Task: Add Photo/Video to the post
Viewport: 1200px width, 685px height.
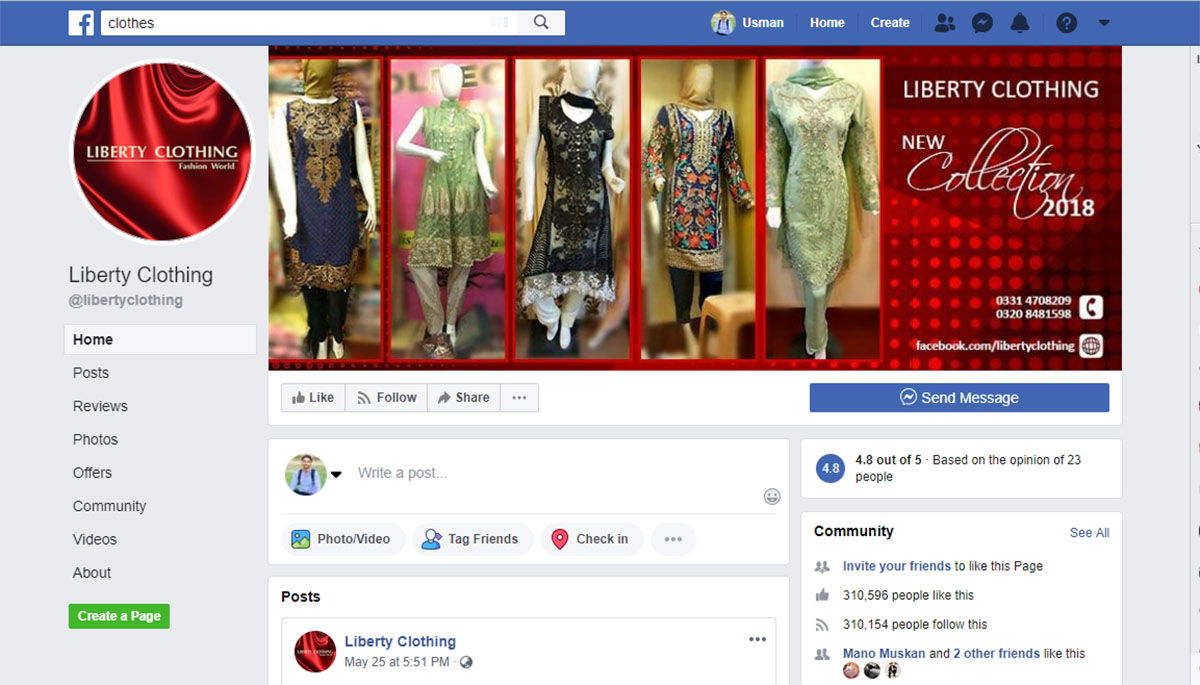Action: point(342,539)
